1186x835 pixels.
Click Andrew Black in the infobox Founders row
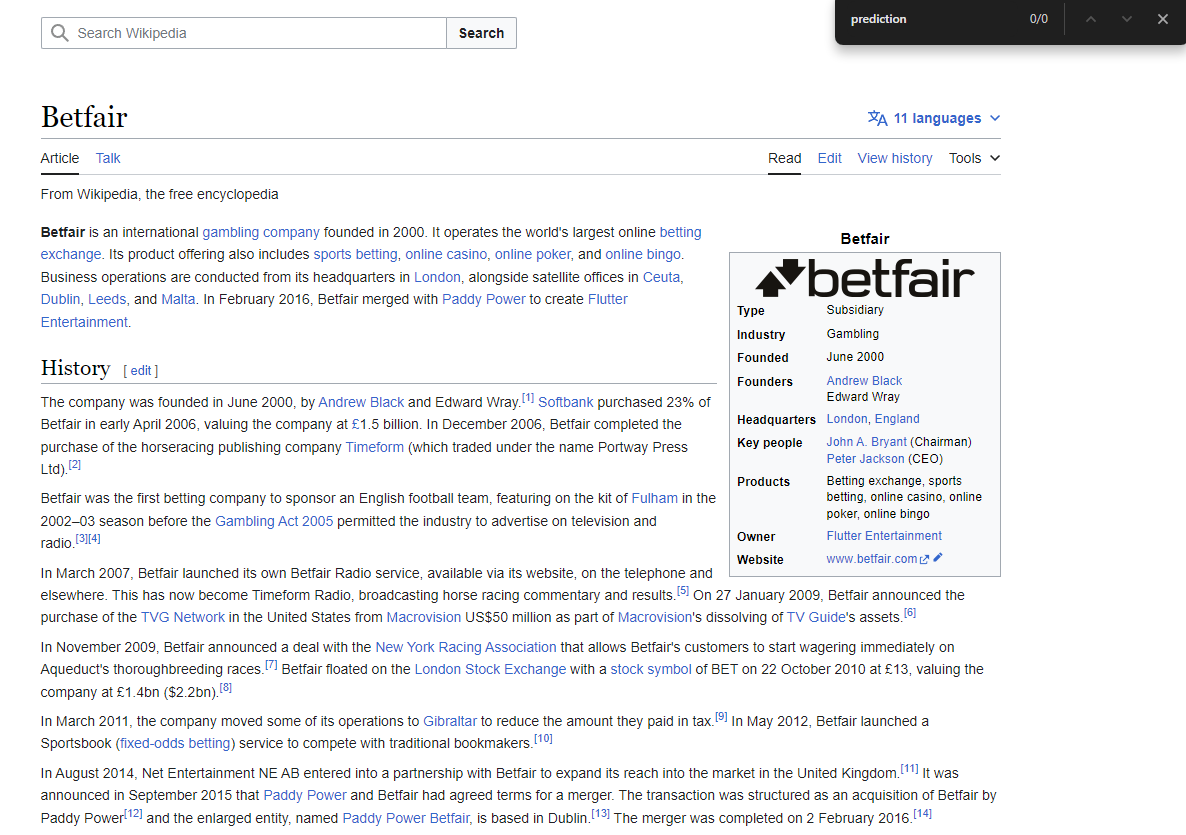click(x=864, y=380)
